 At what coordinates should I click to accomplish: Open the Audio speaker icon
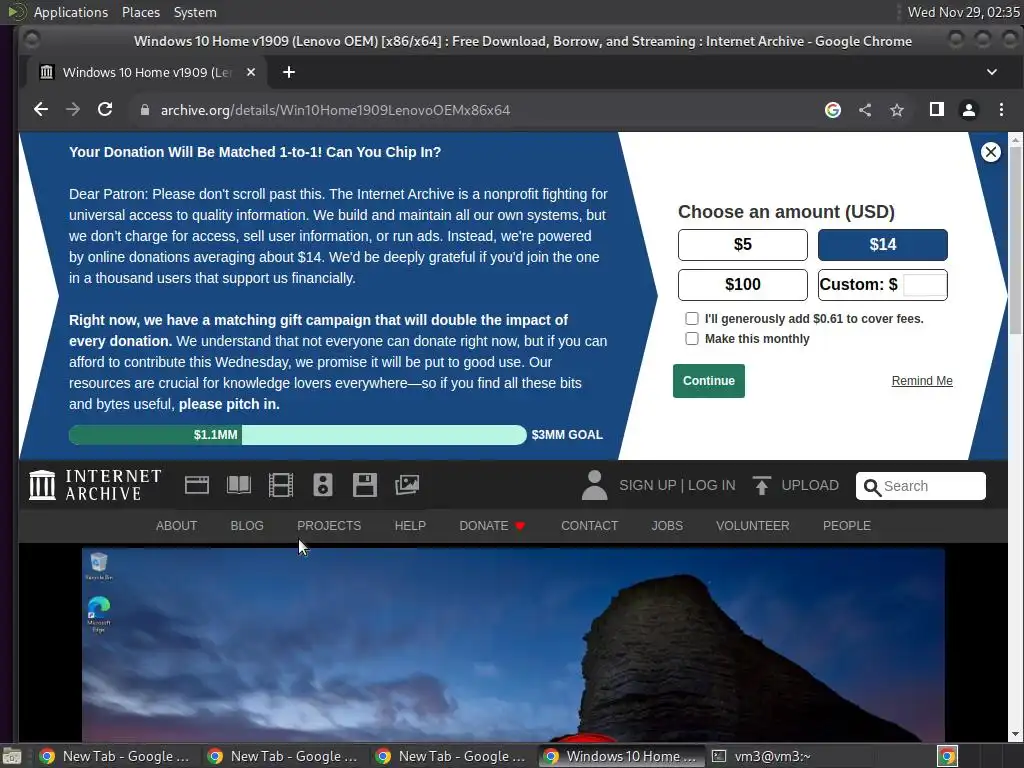pyautogui.click(x=323, y=485)
